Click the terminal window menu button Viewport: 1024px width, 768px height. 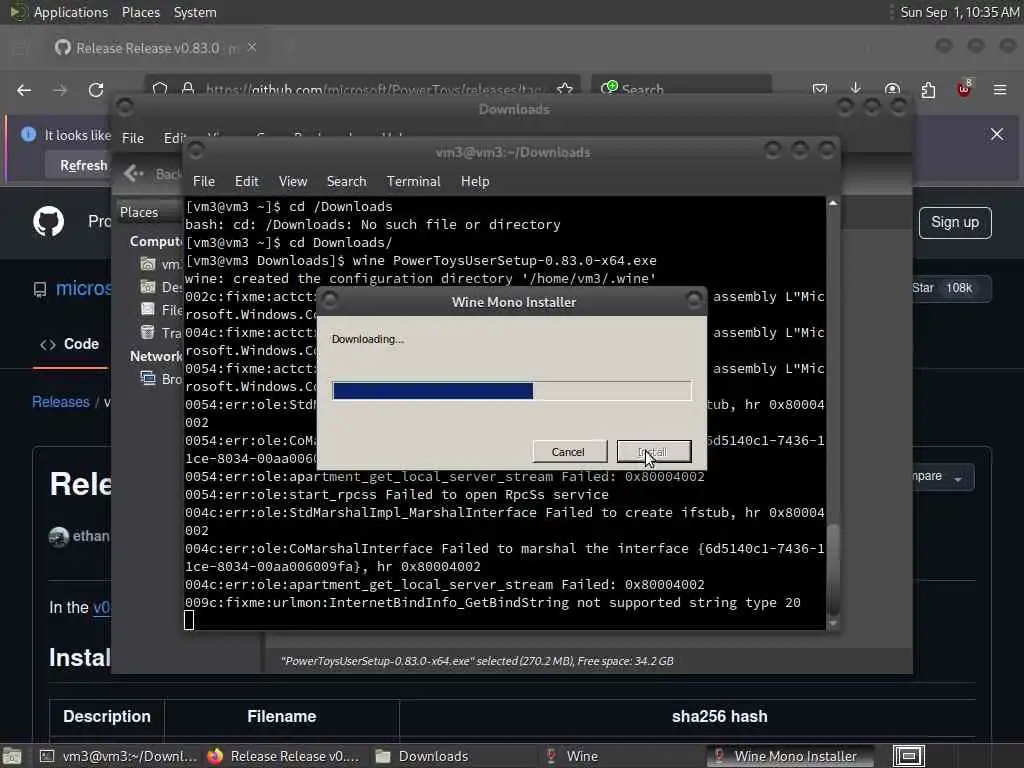coord(195,150)
